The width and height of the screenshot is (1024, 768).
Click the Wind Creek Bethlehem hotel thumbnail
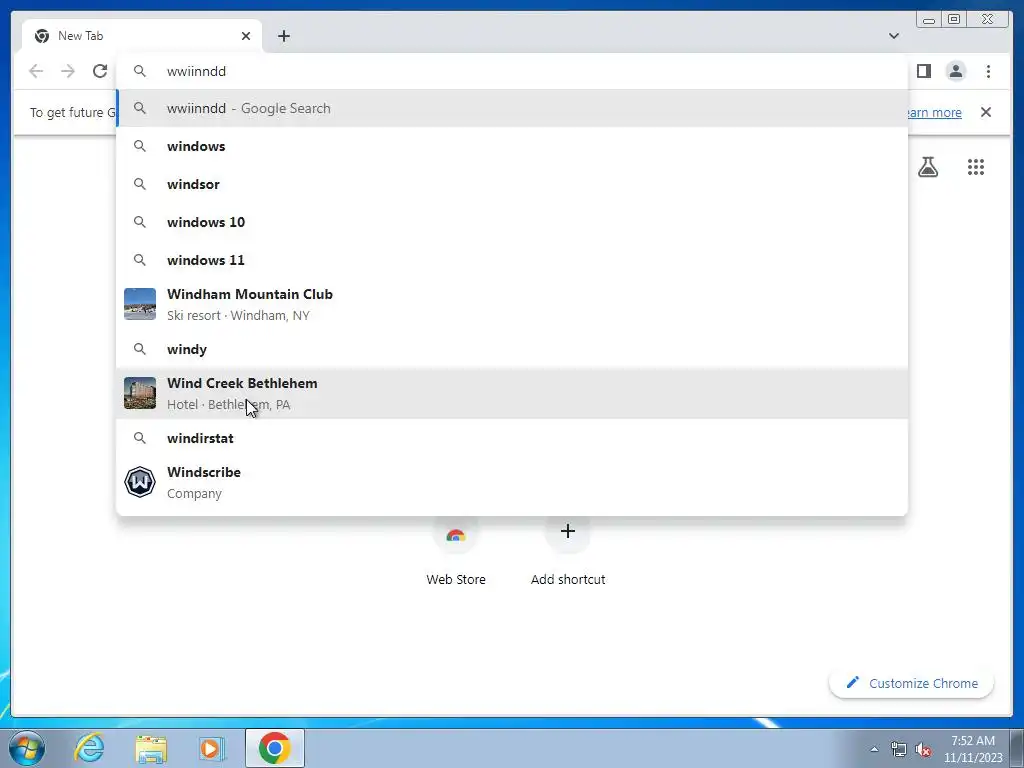(x=140, y=393)
